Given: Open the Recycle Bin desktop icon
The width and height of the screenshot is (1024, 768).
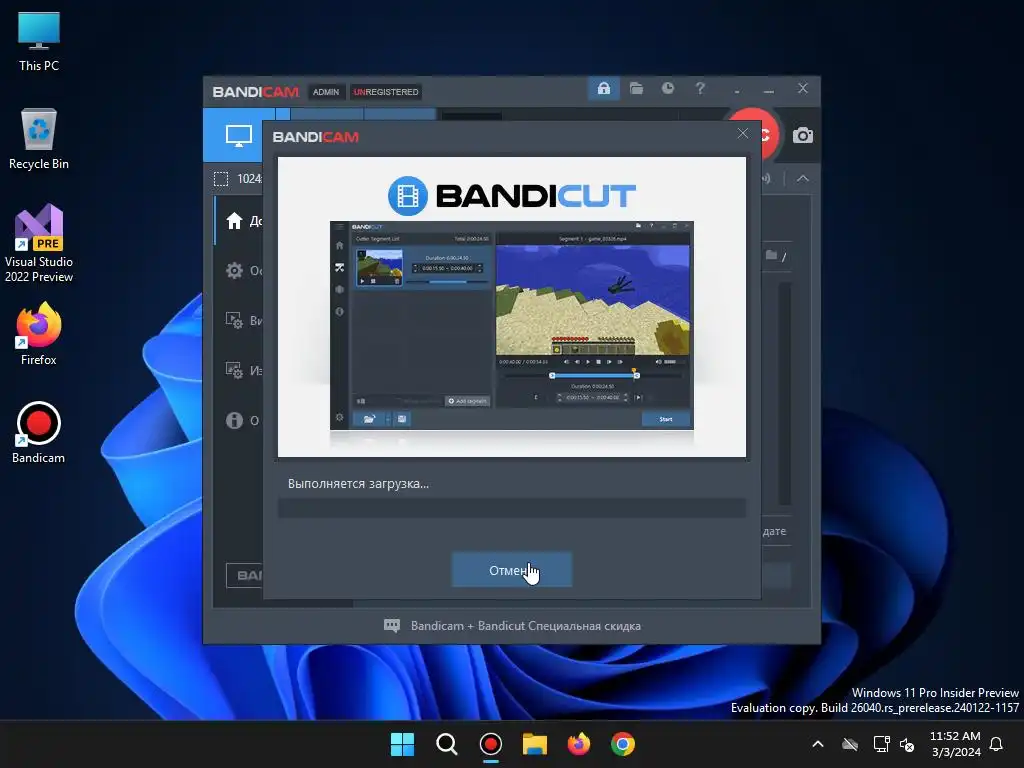Looking at the screenshot, I should [x=39, y=139].
